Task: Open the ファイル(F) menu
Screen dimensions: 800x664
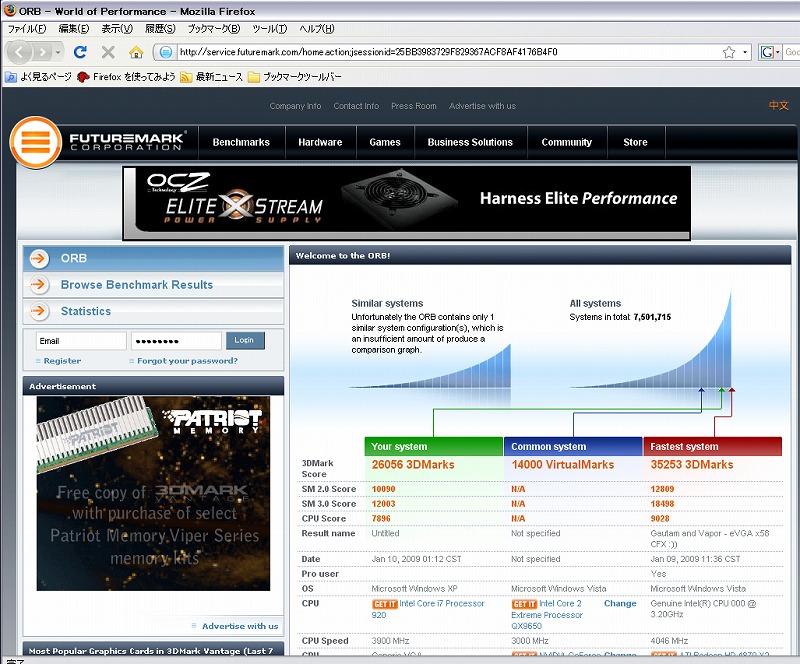Action: (27, 29)
